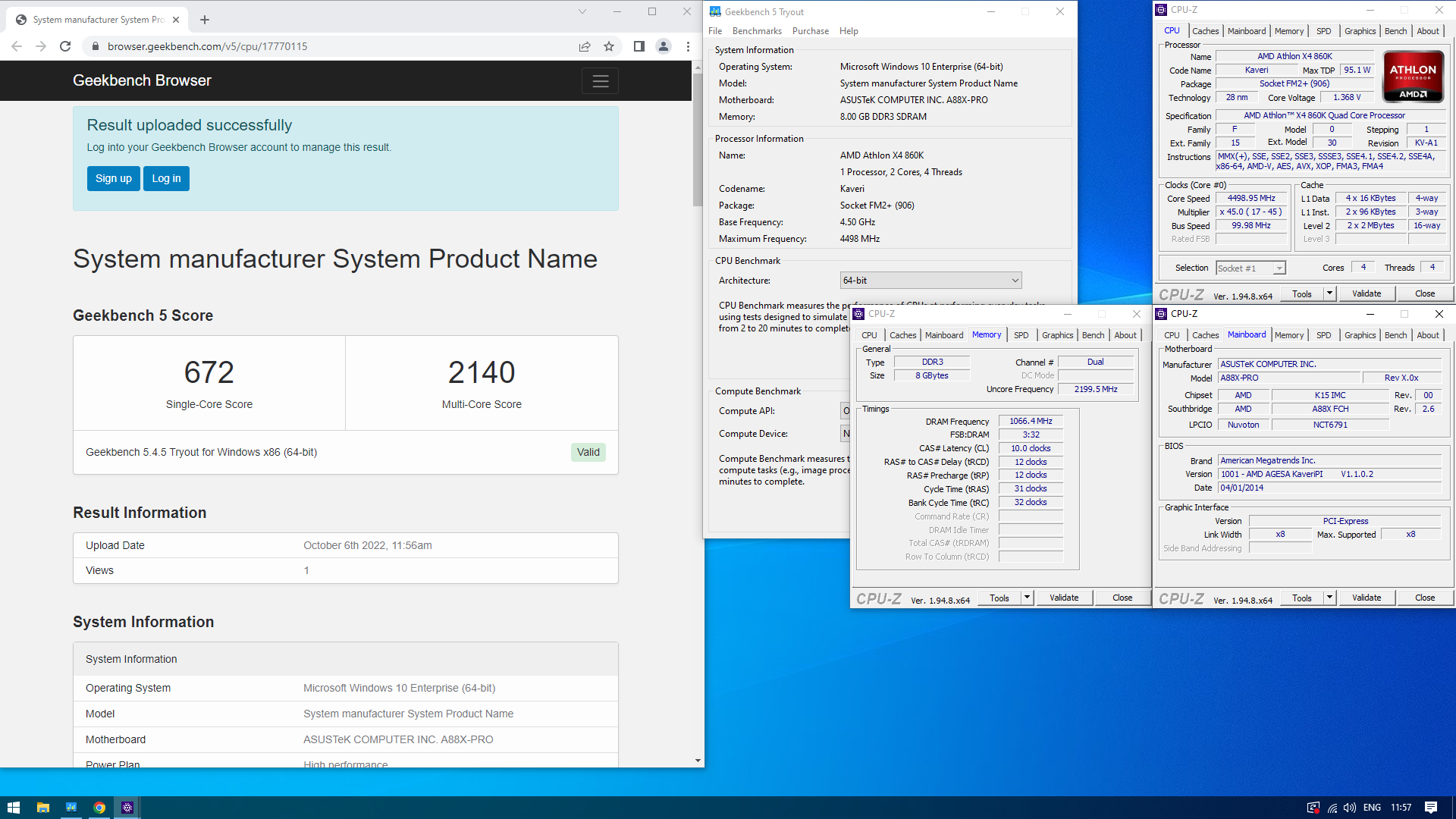Click Log in button
The image size is (1456, 819).
[166, 179]
